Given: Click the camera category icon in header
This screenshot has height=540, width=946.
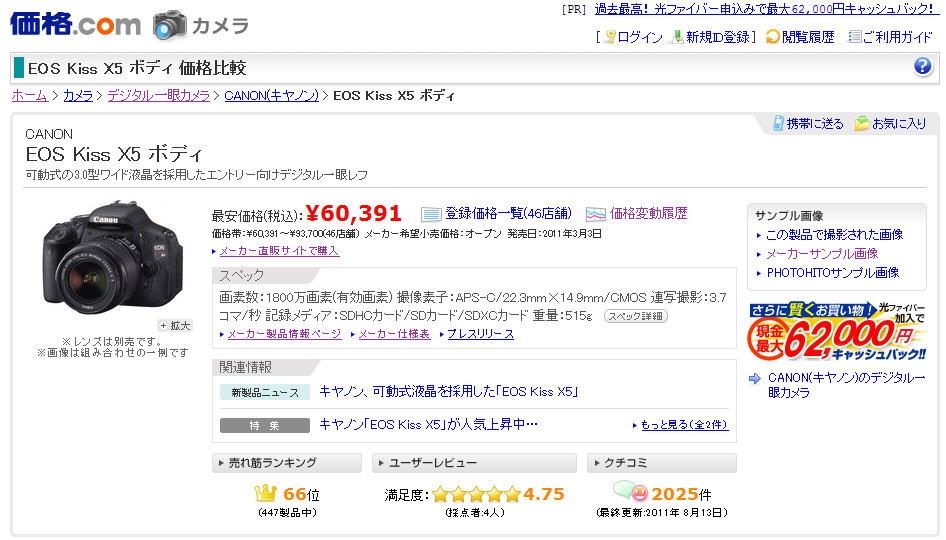Looking at the screenshot, I should [170, 25].
